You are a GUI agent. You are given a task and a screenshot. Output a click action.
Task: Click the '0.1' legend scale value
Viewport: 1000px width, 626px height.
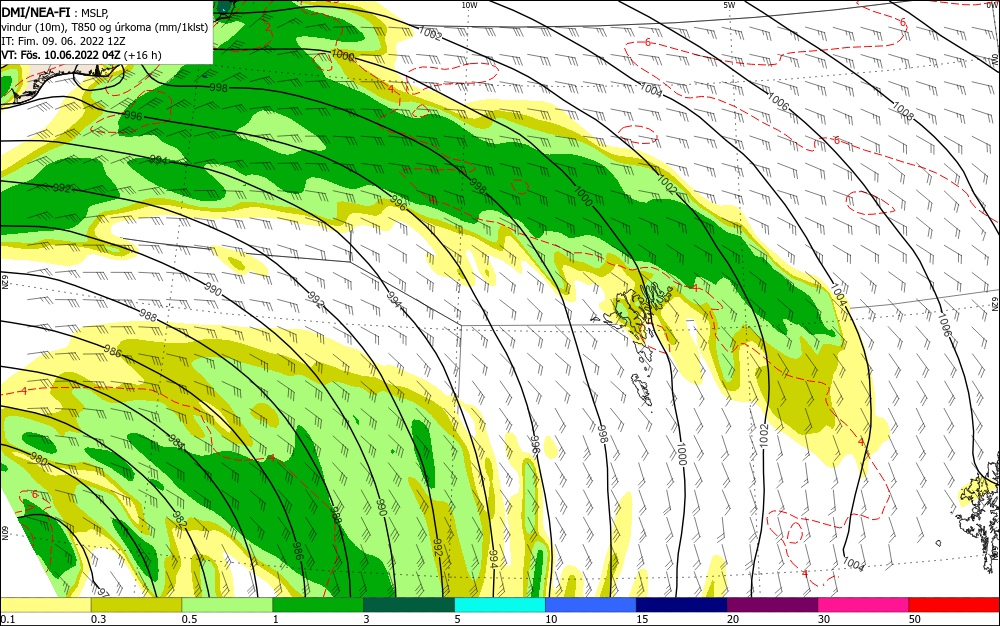8,619
